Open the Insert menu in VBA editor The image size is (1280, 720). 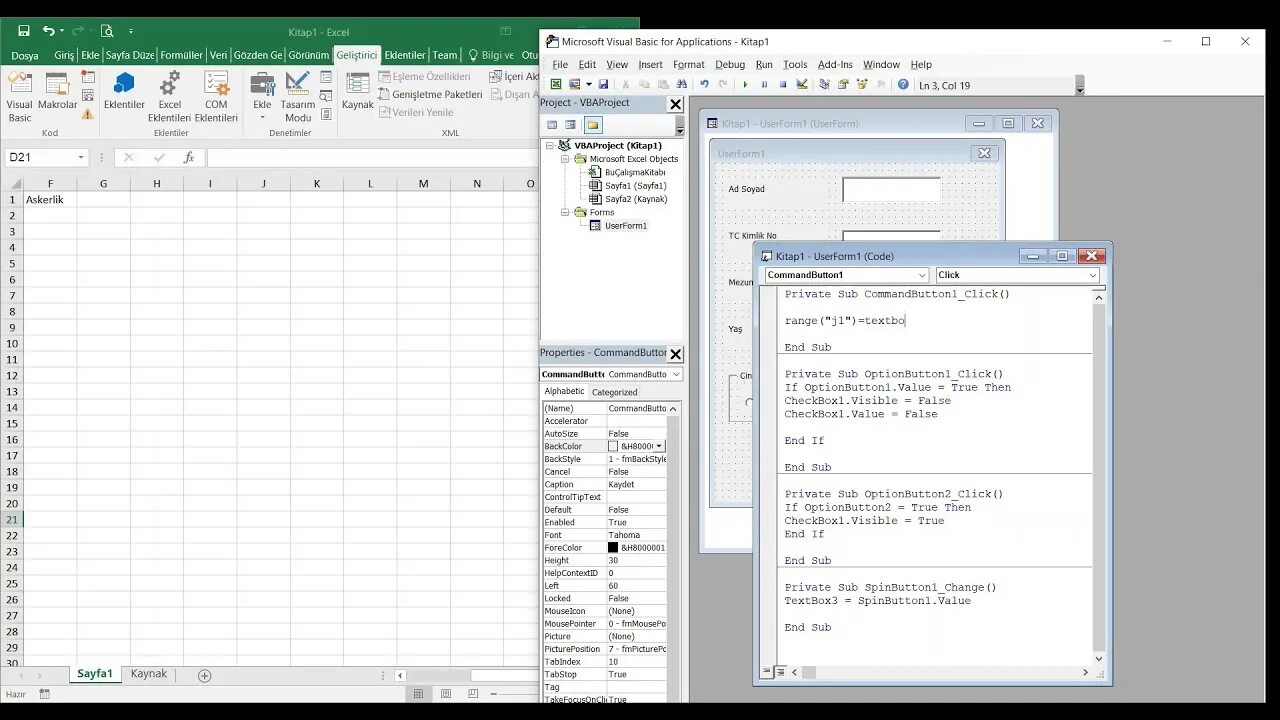(x=650, y=64)
